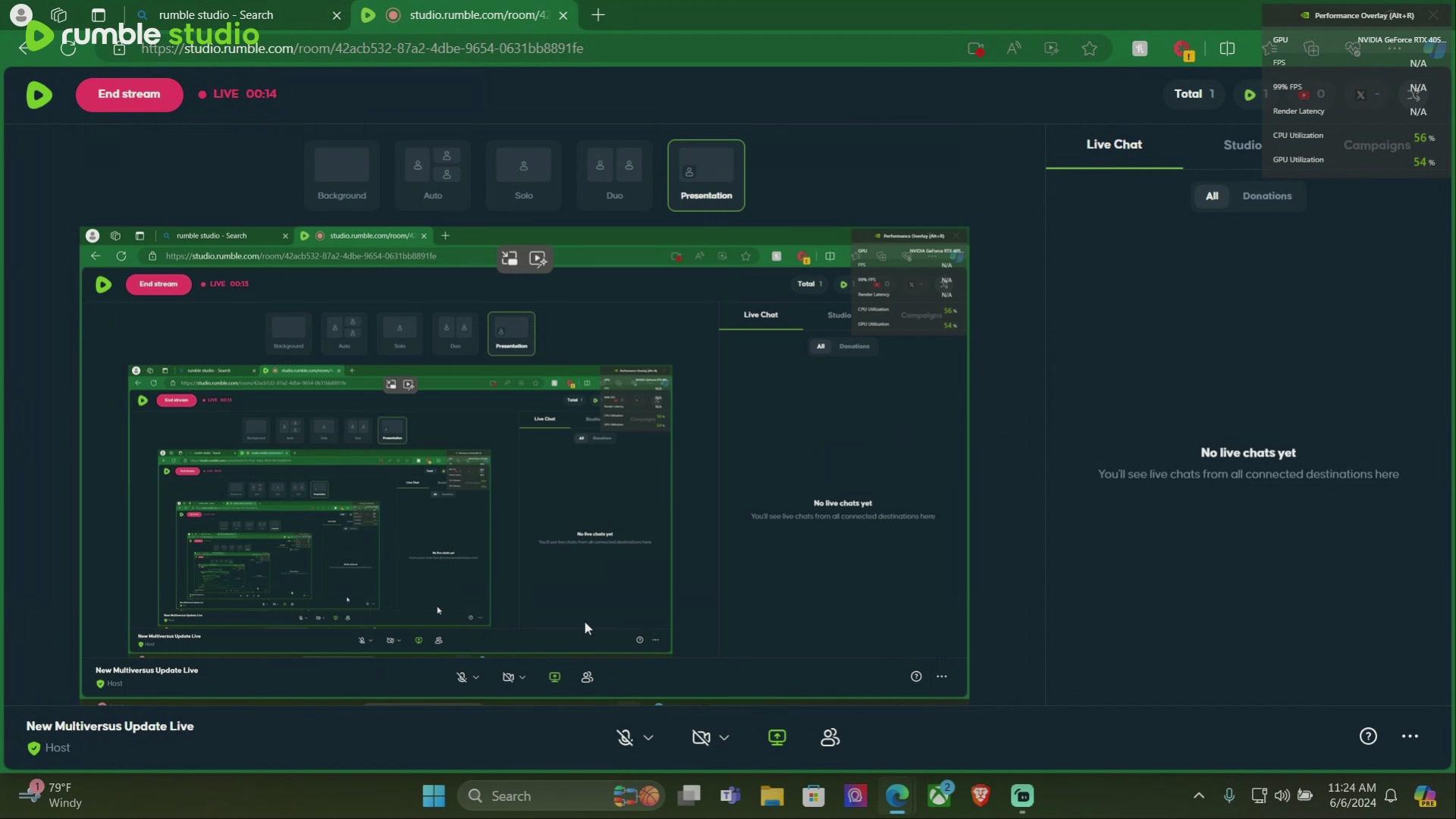
Task: Expand the camera options chevron
Action: pyautogui.click(x=724, y=737)
